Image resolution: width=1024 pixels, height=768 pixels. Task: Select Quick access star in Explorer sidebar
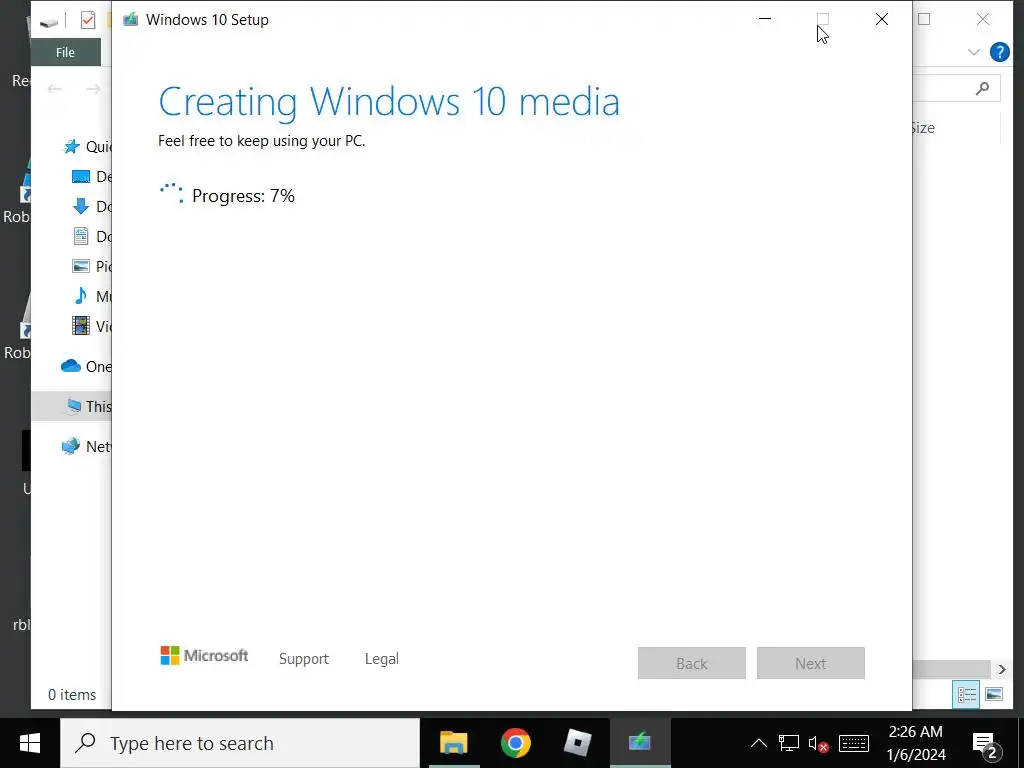coord(71,146)
